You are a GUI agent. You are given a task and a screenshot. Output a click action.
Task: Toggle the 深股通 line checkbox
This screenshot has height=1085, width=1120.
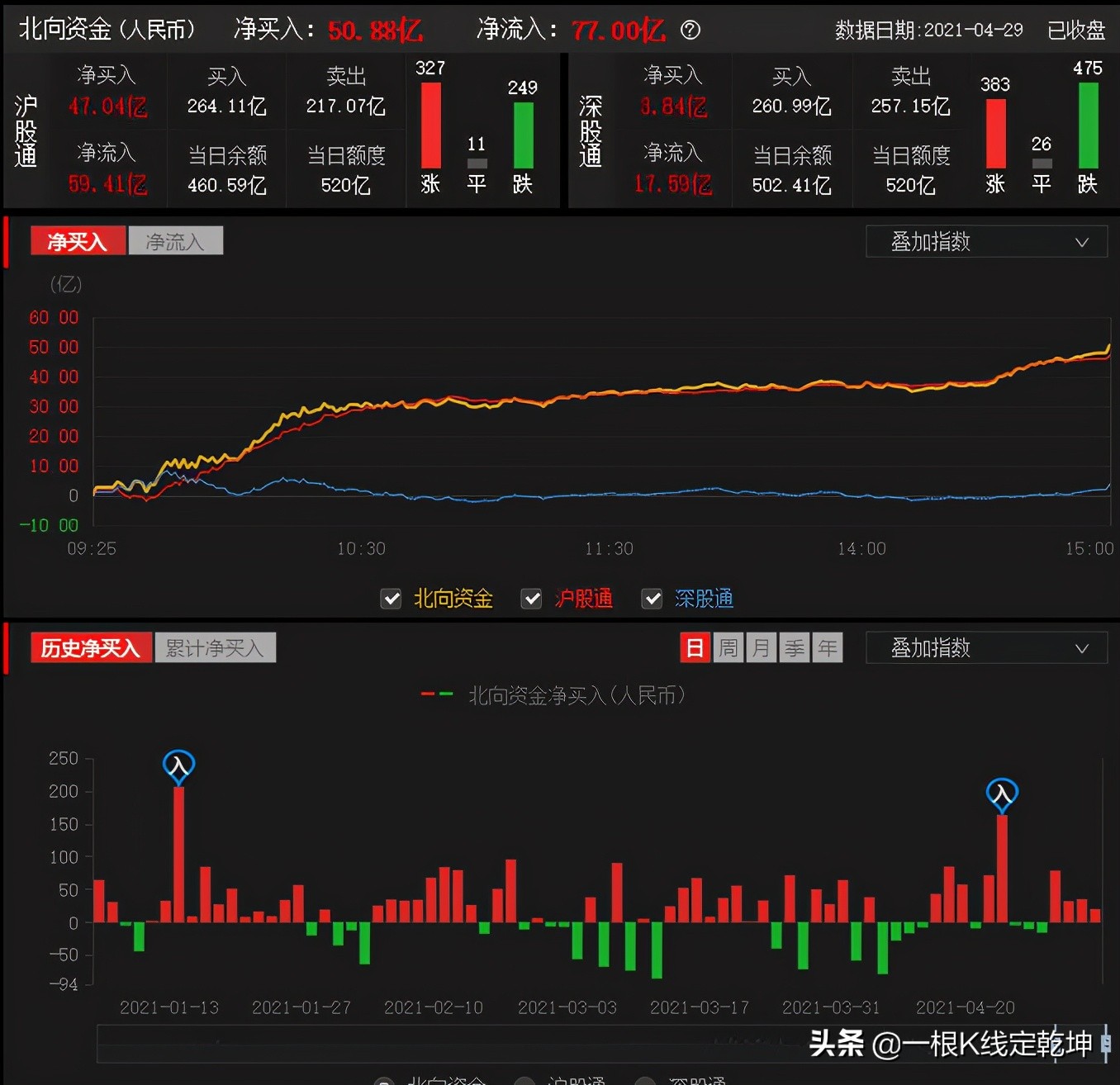(x=653, y=599)
